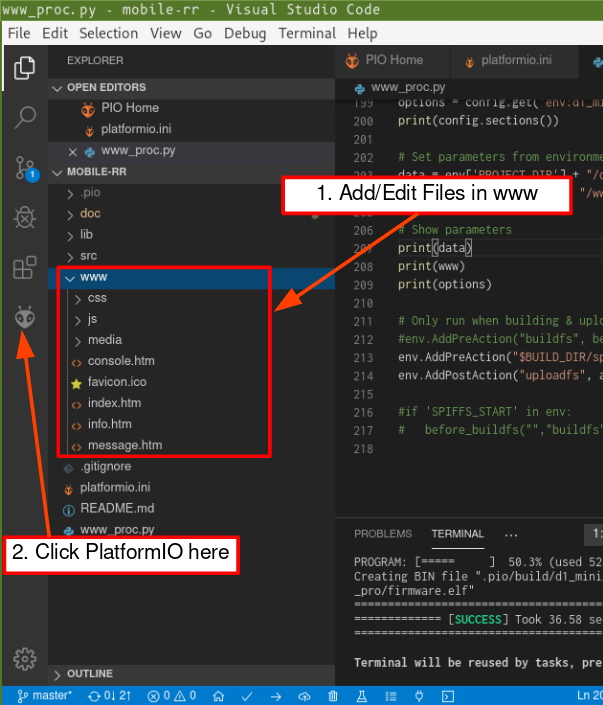Open favicon.ico file in explorer
603x705 pixels.
191,382
